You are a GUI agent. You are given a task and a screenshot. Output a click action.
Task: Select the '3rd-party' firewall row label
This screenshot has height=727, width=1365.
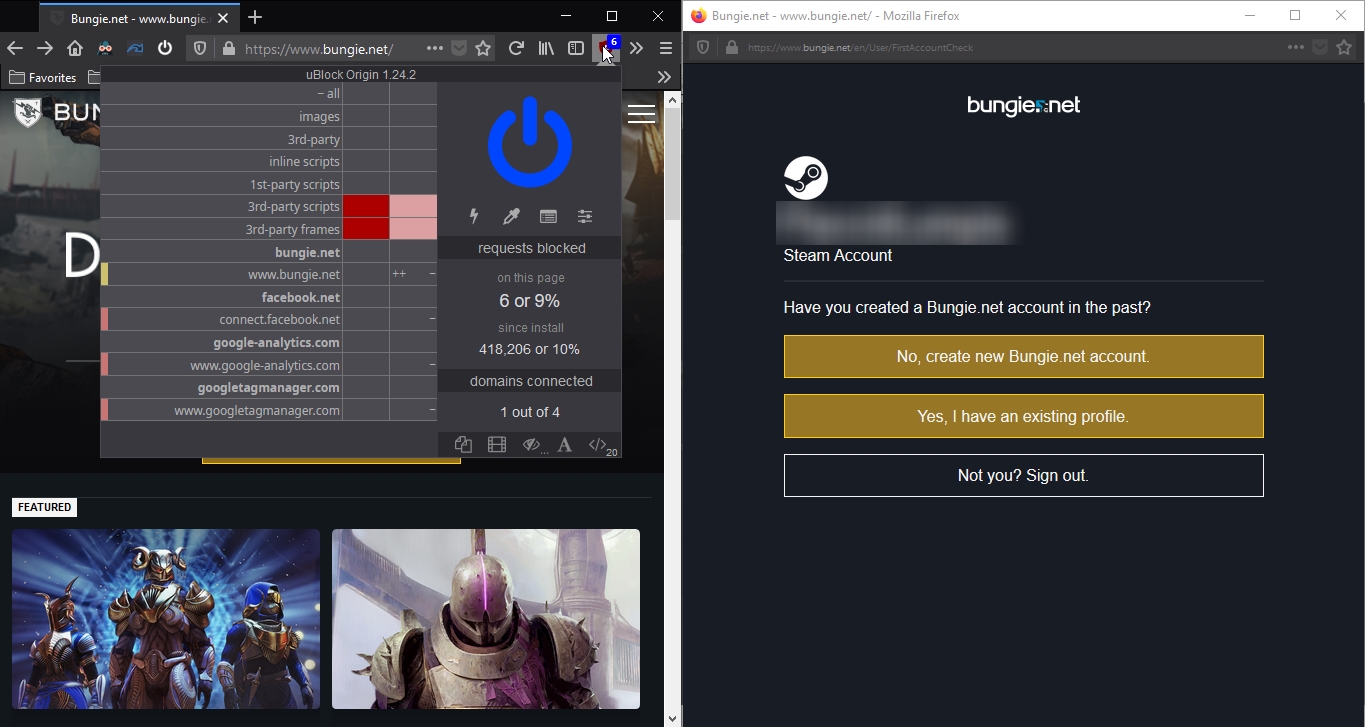click(x=314, y=139)
